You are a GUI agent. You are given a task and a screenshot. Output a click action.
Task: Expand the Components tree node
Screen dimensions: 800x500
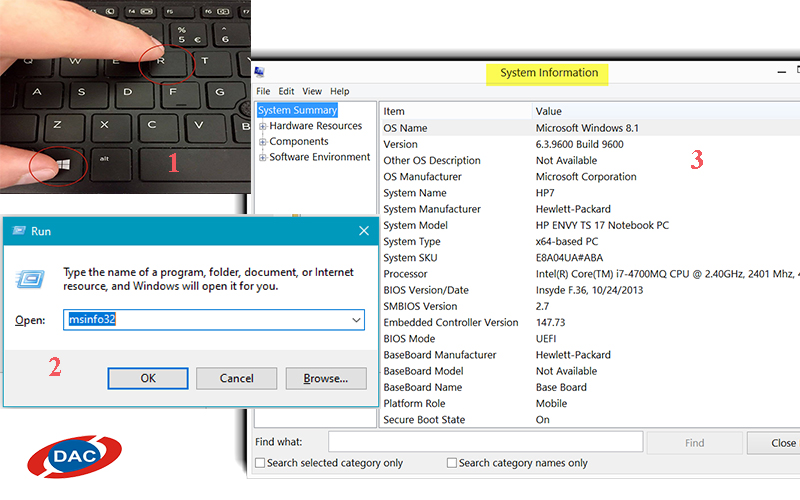(263, 141)
